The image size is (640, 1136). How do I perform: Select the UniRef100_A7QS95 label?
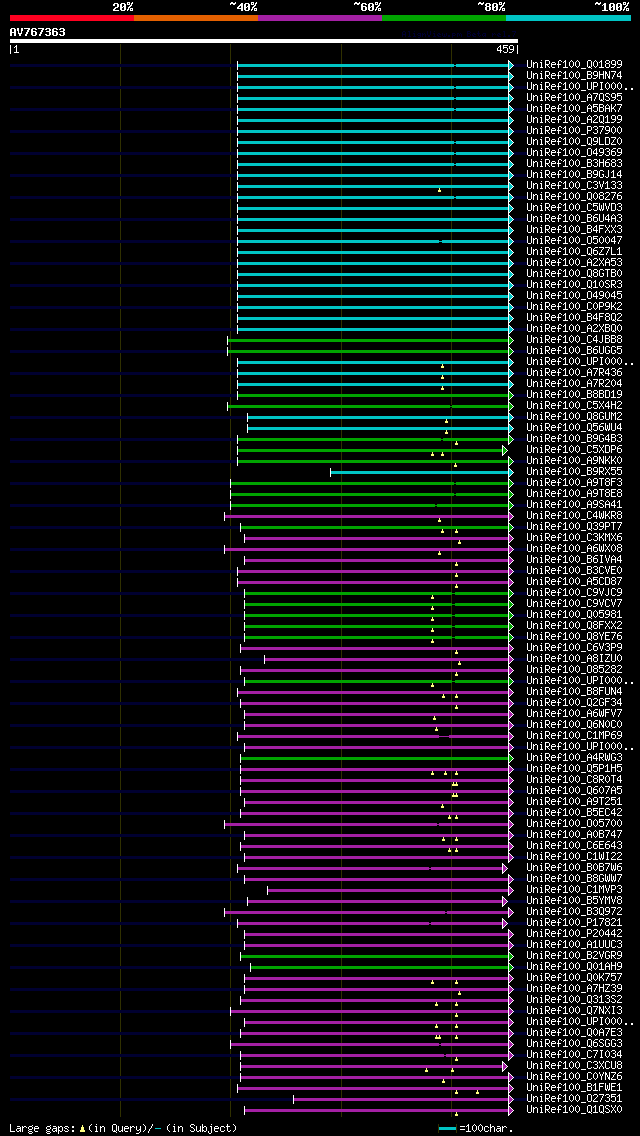point(574,97)
